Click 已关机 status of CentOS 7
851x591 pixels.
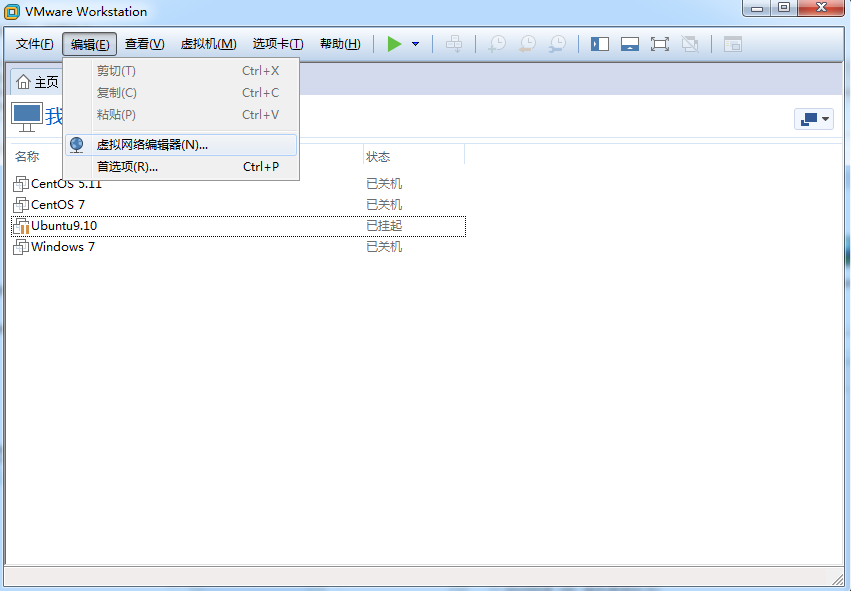tap(384, 205)
